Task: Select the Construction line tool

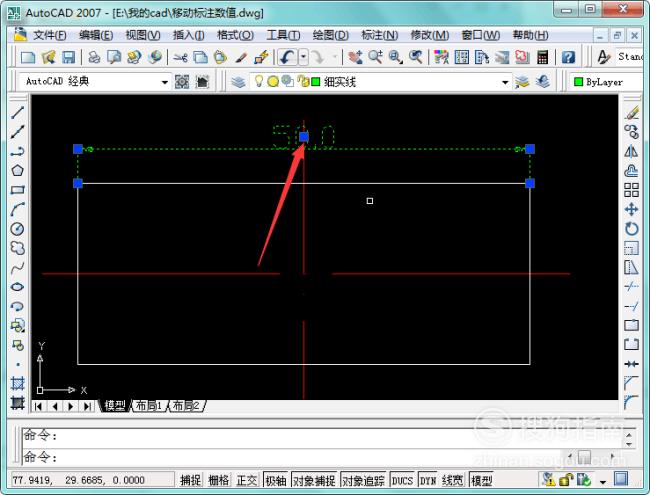Action: [x=17, y=132]
